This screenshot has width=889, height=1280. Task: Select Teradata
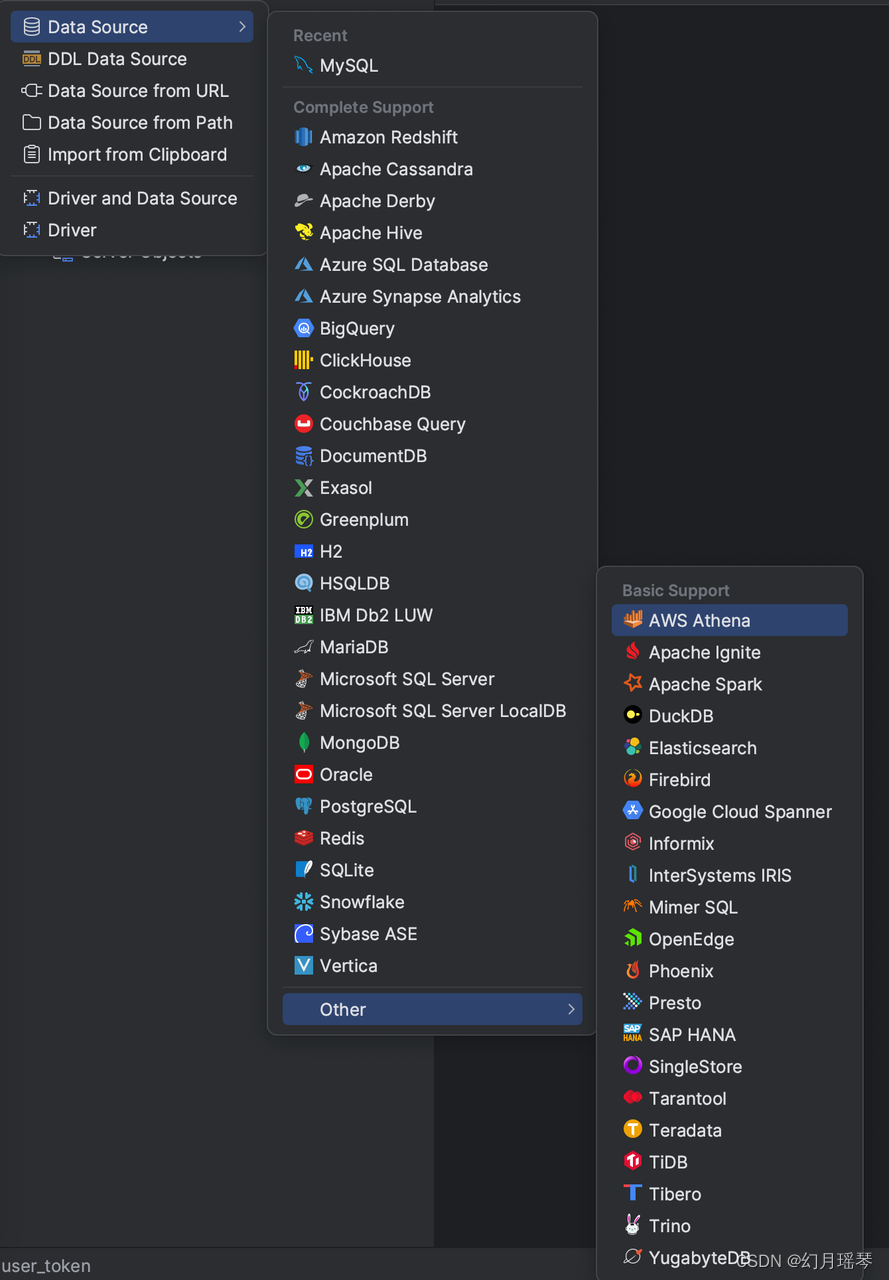point(729,1130)
